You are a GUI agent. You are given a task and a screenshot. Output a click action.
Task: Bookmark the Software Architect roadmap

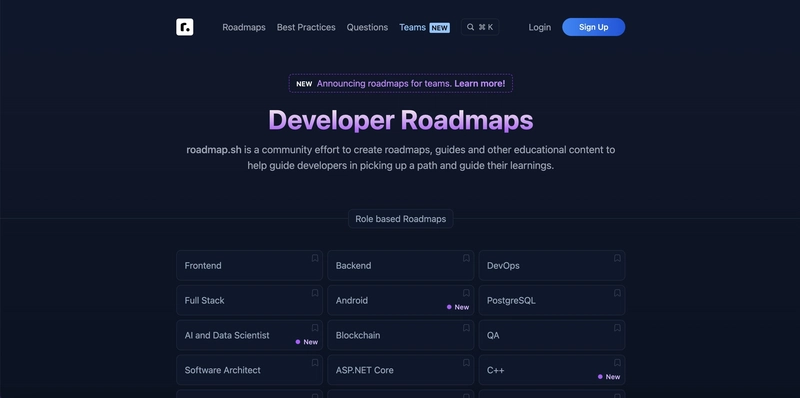point(315,363)
